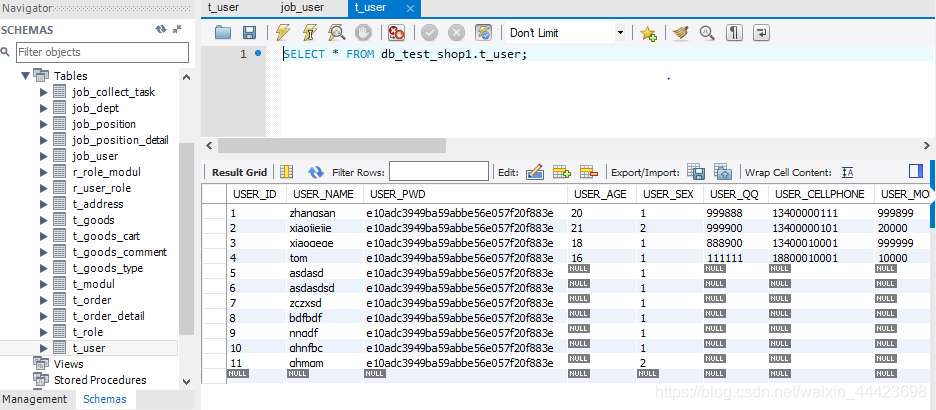
Task: Expand job_dept table arrow
Action: coord(44,108)
